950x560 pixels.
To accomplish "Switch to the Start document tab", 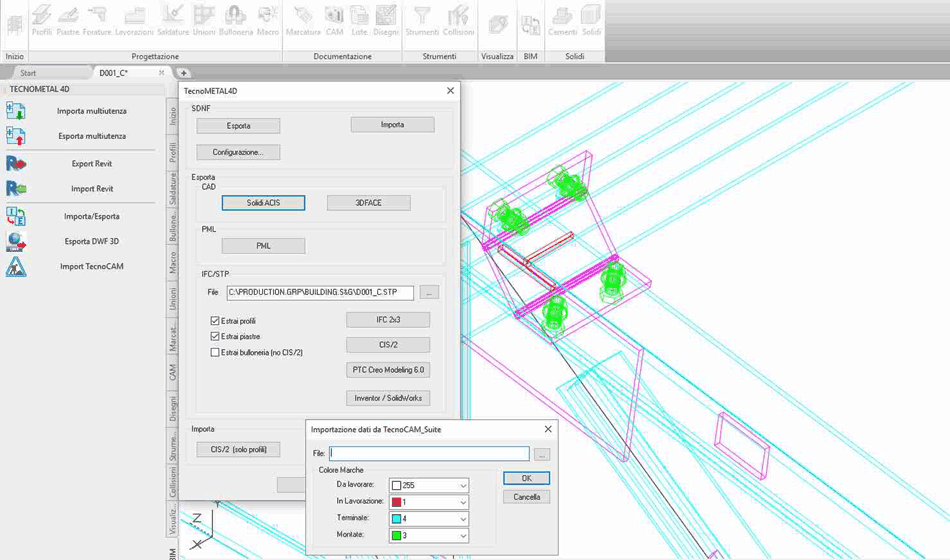I will [x=28, y=73].
